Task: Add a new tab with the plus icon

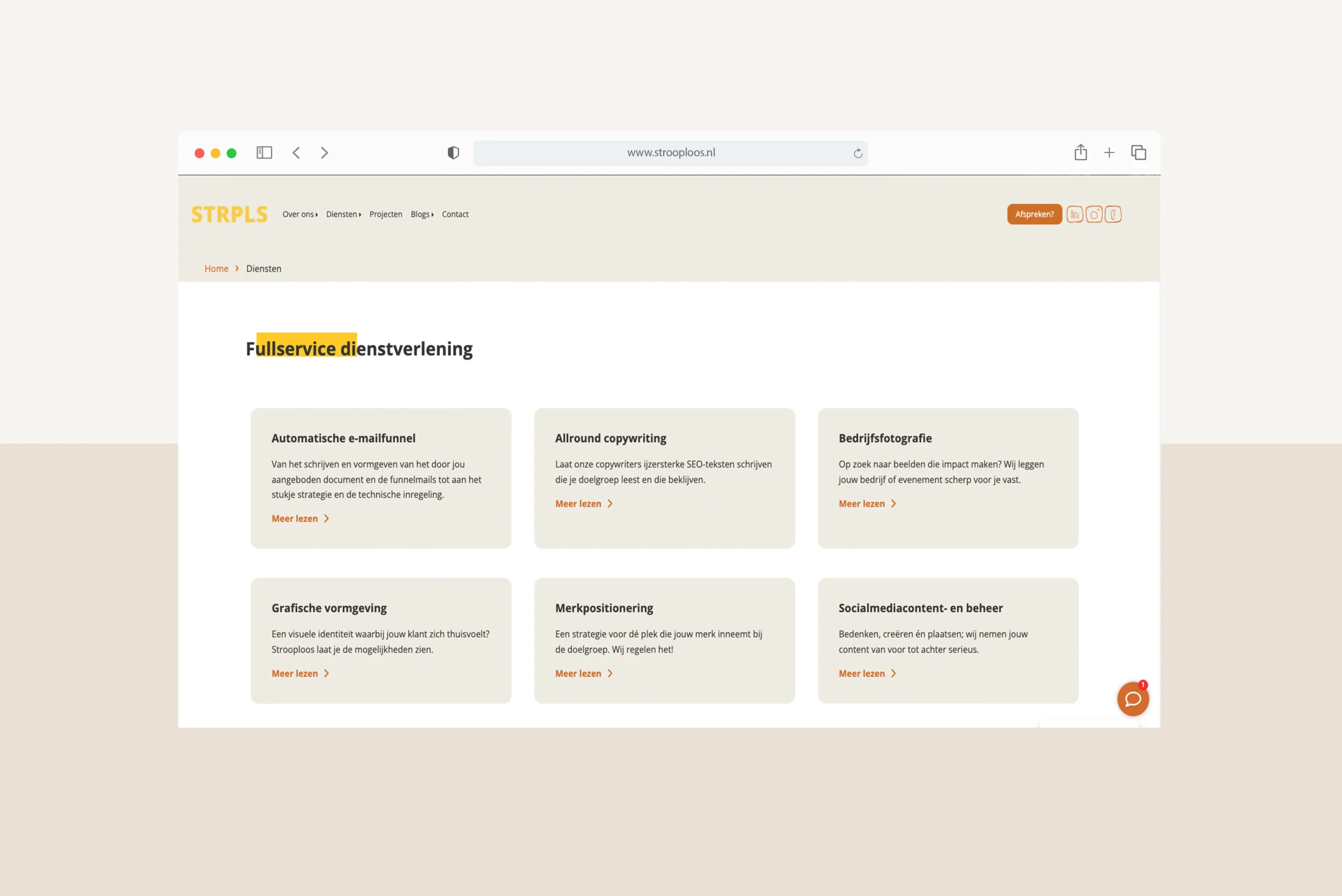Action: (x=1109, y=153)
